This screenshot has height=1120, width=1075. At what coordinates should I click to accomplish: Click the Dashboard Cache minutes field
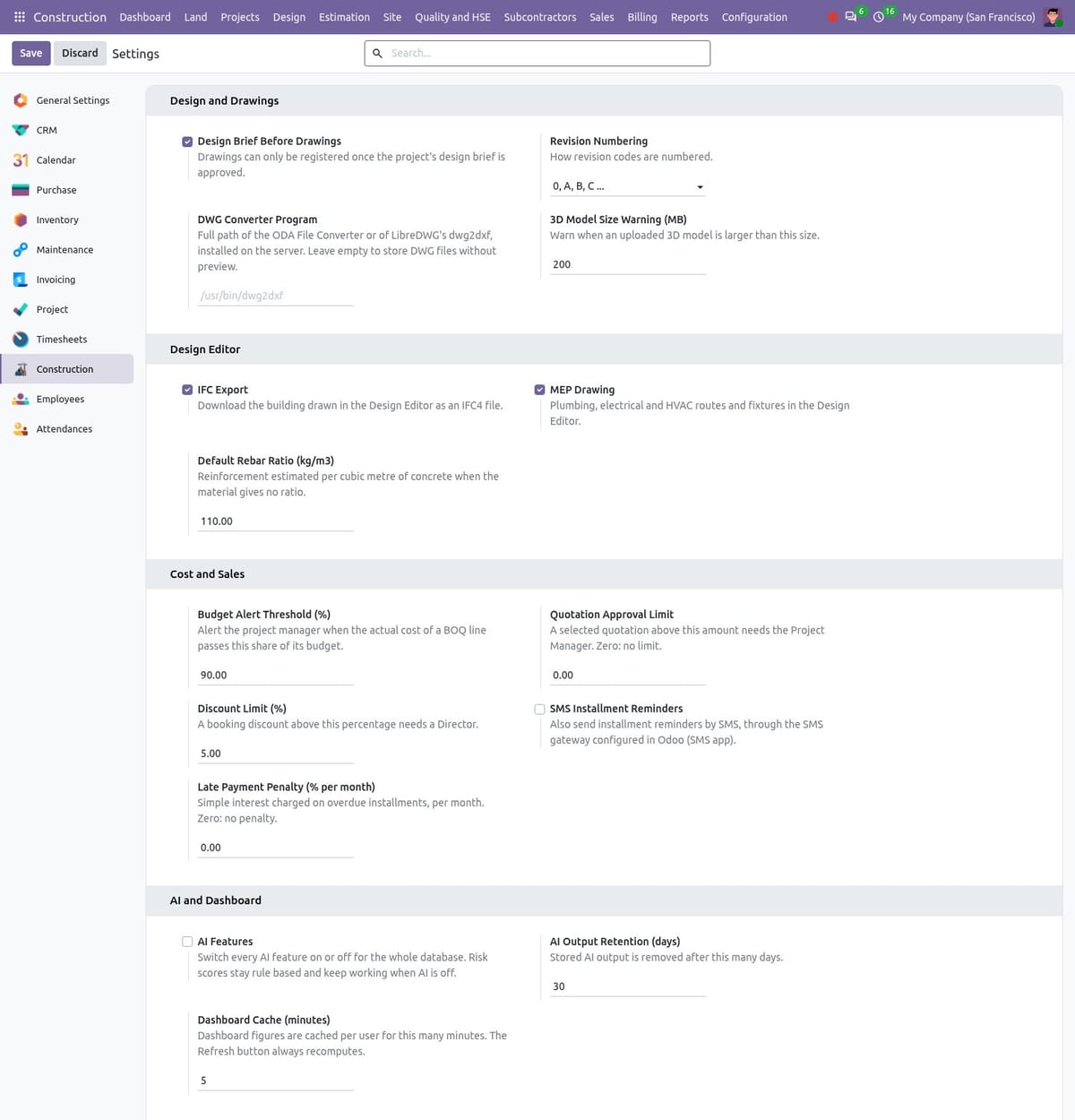click(276, 1081)
